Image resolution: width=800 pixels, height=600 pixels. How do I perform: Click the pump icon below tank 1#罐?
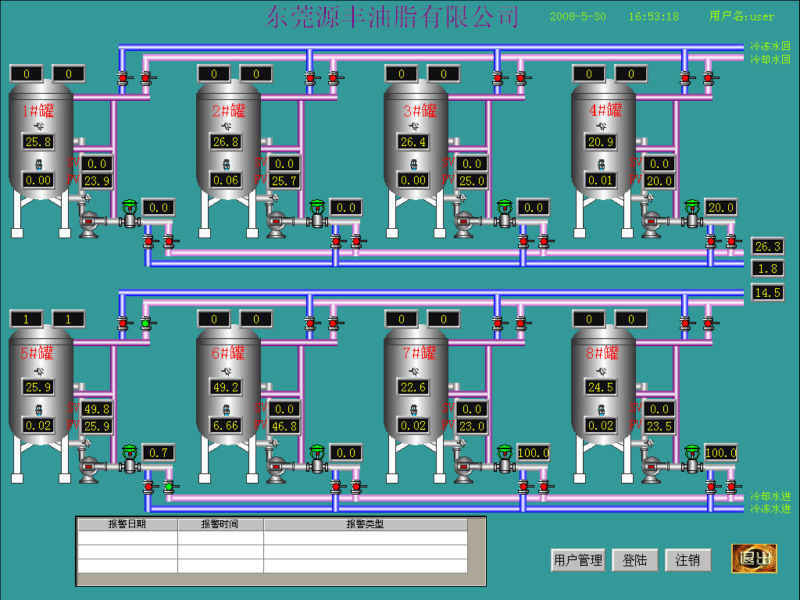[88, 222]
